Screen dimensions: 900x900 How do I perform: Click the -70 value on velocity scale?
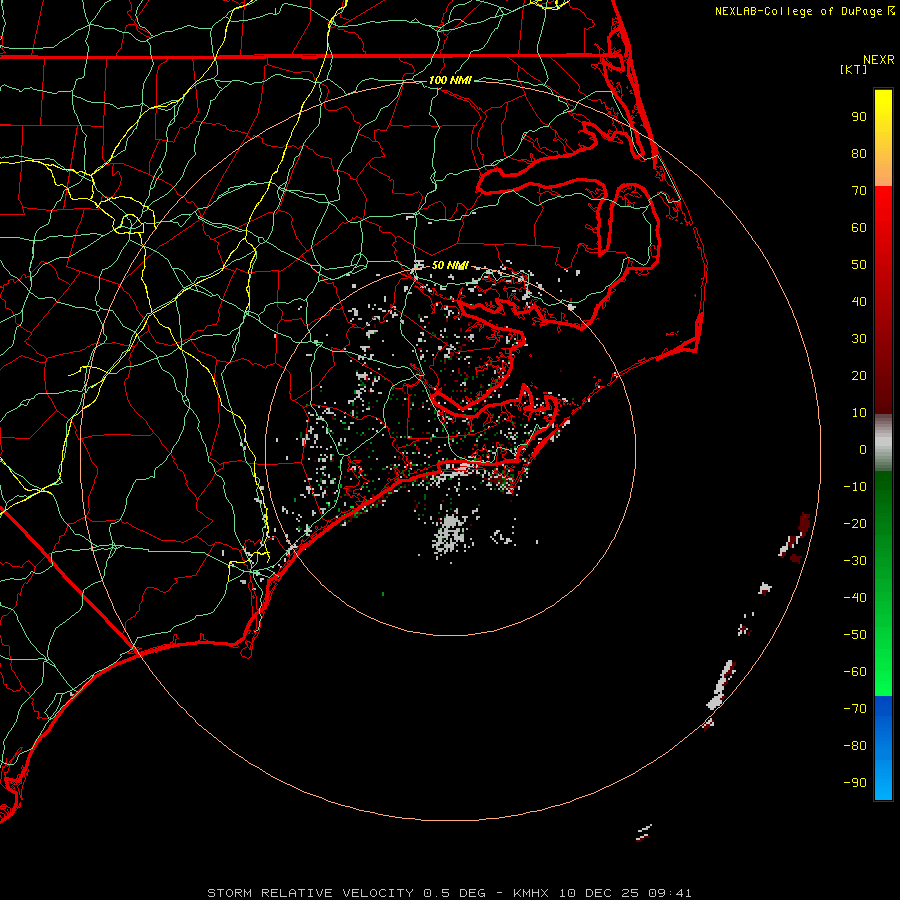tap(855, 708)
